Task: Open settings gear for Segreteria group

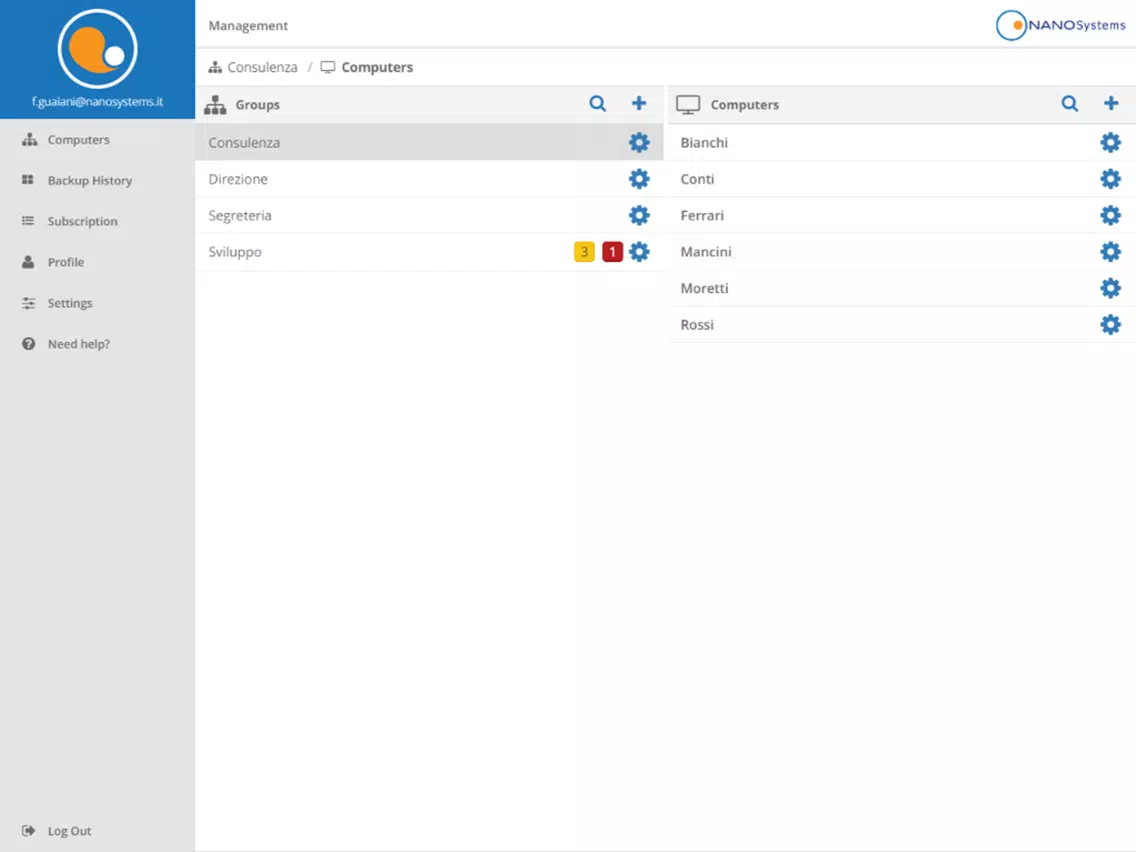Action: point(639,215)
